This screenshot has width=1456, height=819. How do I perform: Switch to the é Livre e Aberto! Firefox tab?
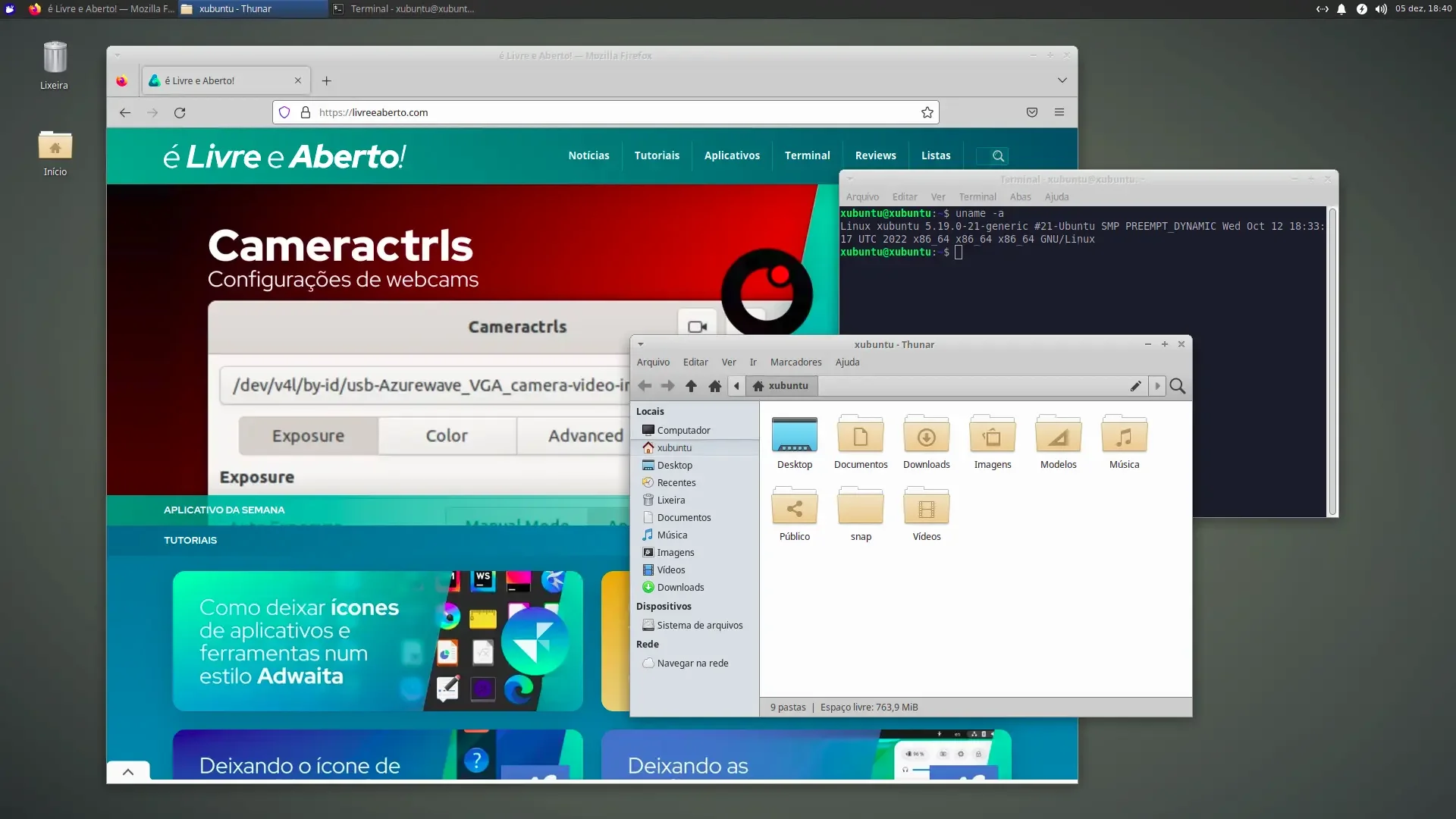click(x=226, y=80)
